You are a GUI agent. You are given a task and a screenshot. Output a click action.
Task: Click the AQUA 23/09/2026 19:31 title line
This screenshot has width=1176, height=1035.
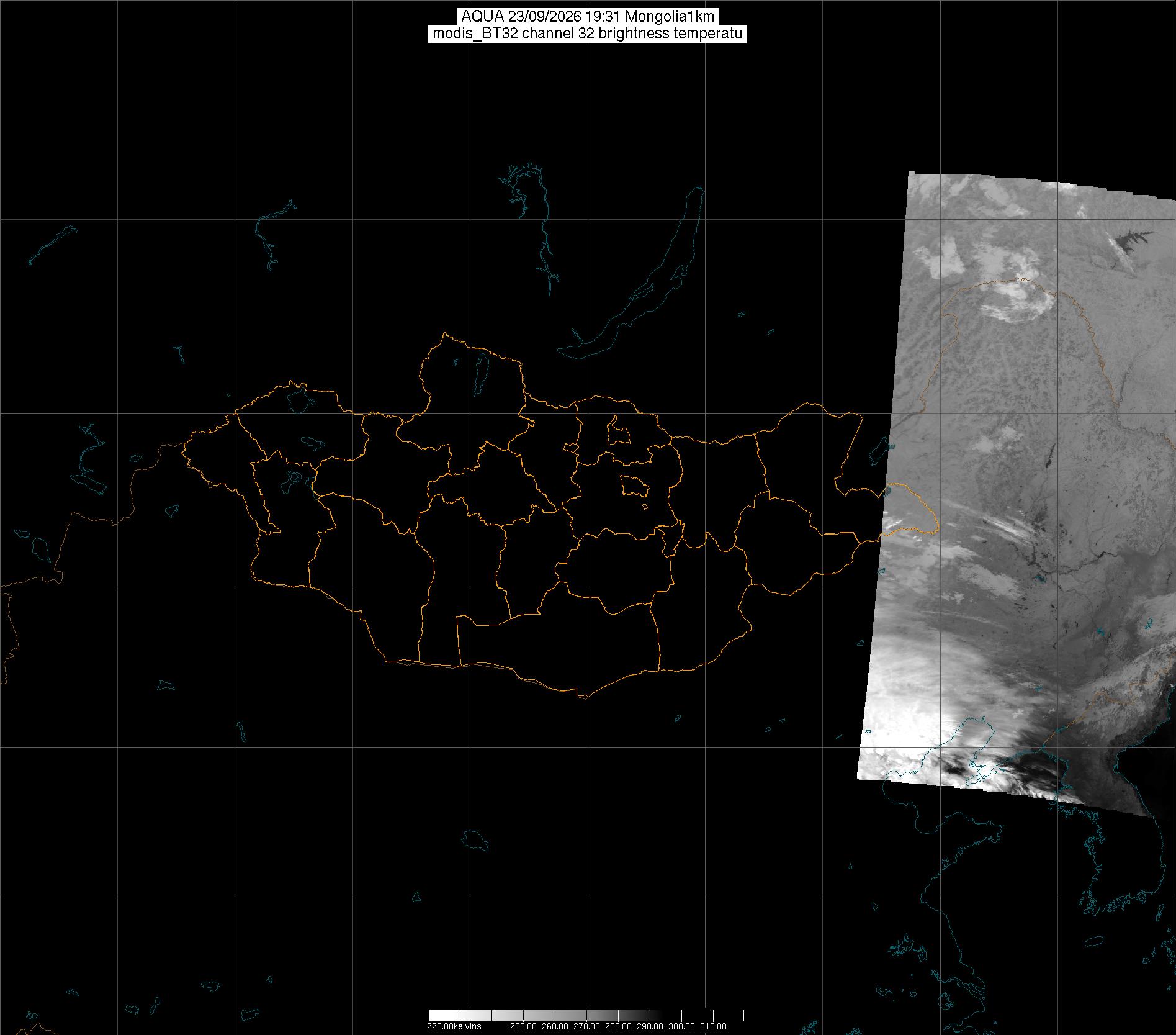[587, 17]
